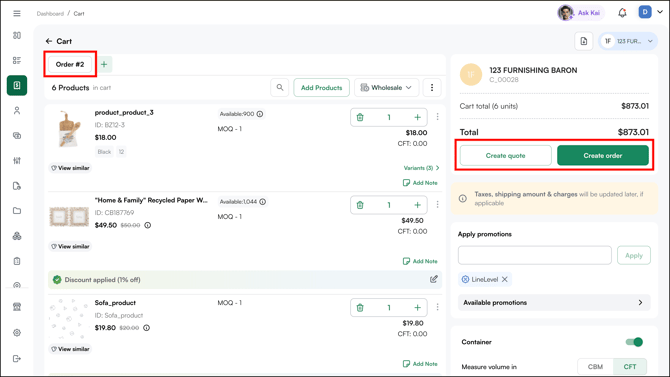This screenshot has height=377, width=670.
Task: Go to Dashboard breadcrumb
Action: click(50, 14)
